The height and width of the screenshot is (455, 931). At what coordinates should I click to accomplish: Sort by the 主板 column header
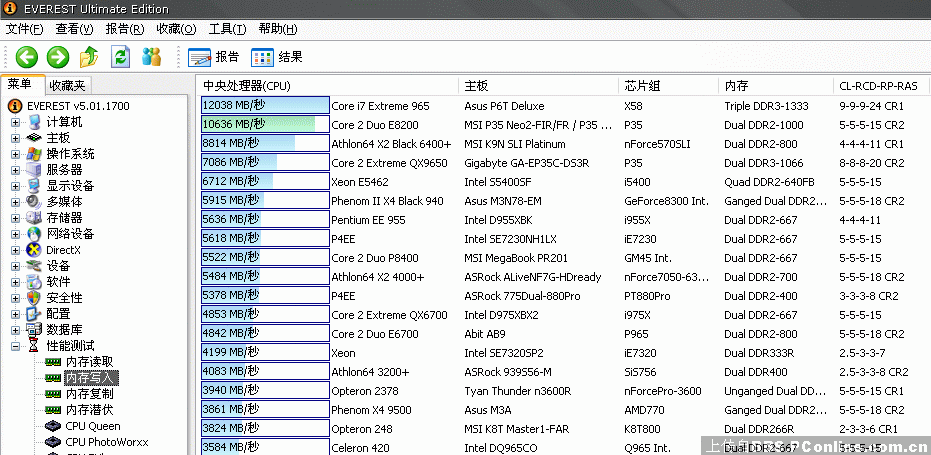tap(539, 86)
